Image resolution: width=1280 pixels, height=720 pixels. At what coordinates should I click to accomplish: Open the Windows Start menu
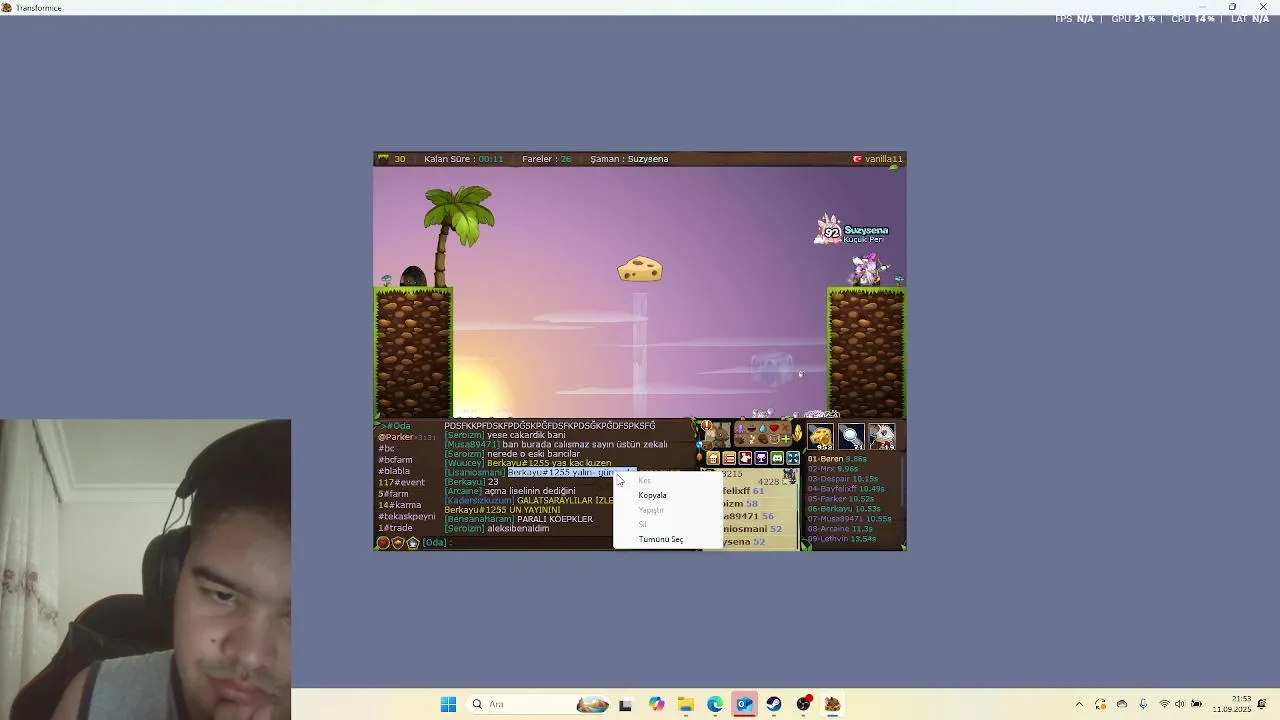[448, 704]
